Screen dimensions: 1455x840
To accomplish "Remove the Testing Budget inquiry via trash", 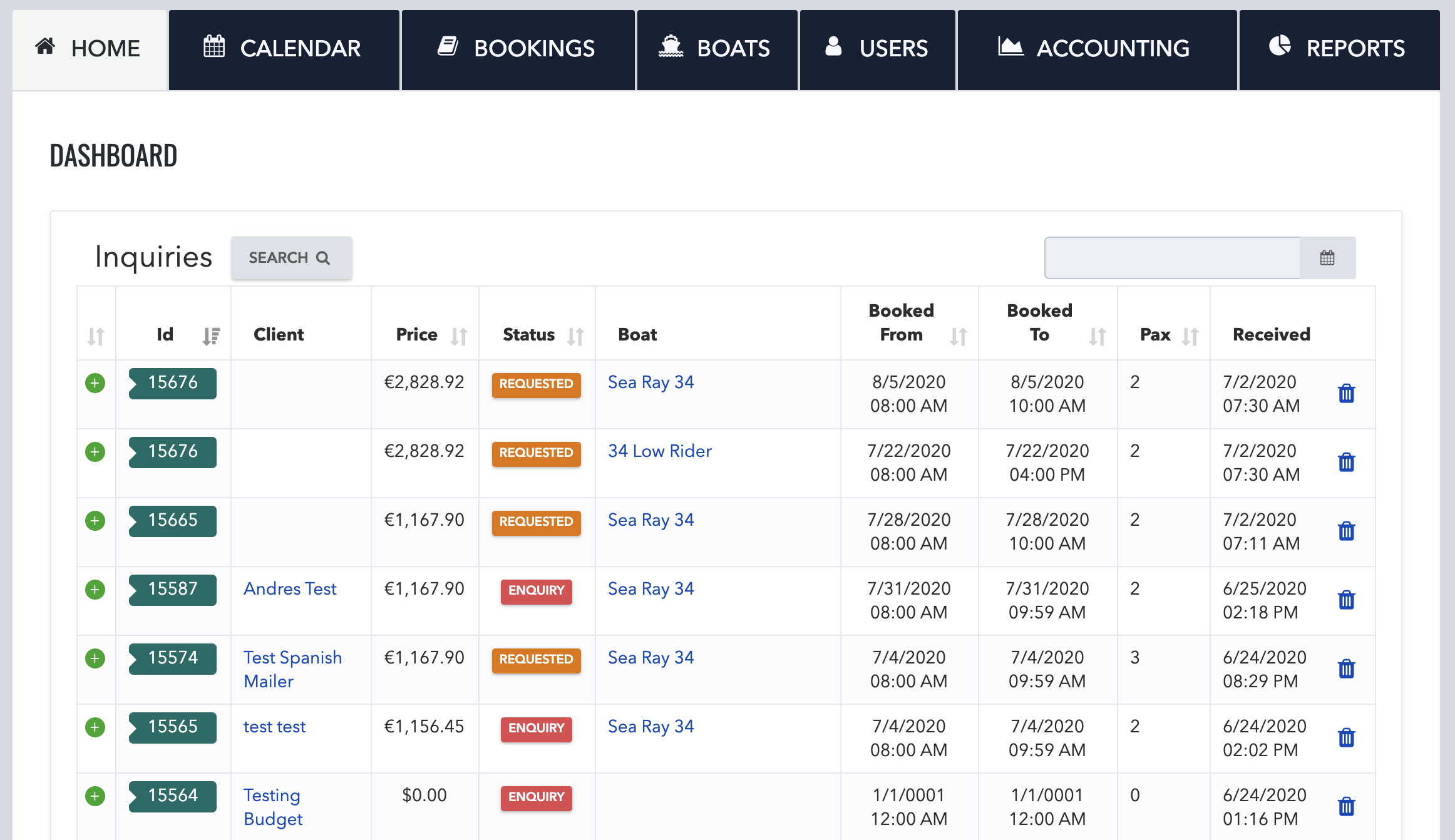I will [1346, 806].
